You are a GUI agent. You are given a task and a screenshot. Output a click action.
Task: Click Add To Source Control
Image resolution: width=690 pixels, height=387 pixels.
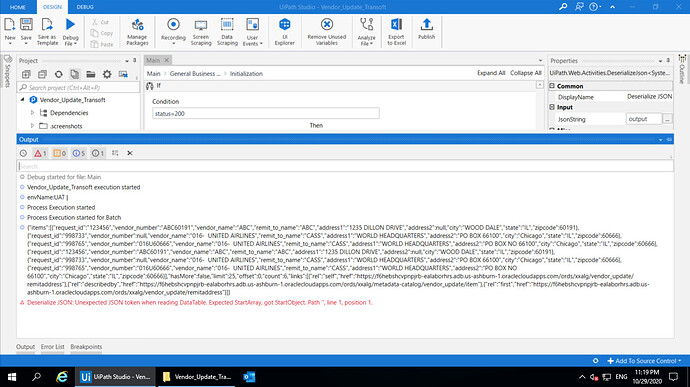[x=644, y=361]
